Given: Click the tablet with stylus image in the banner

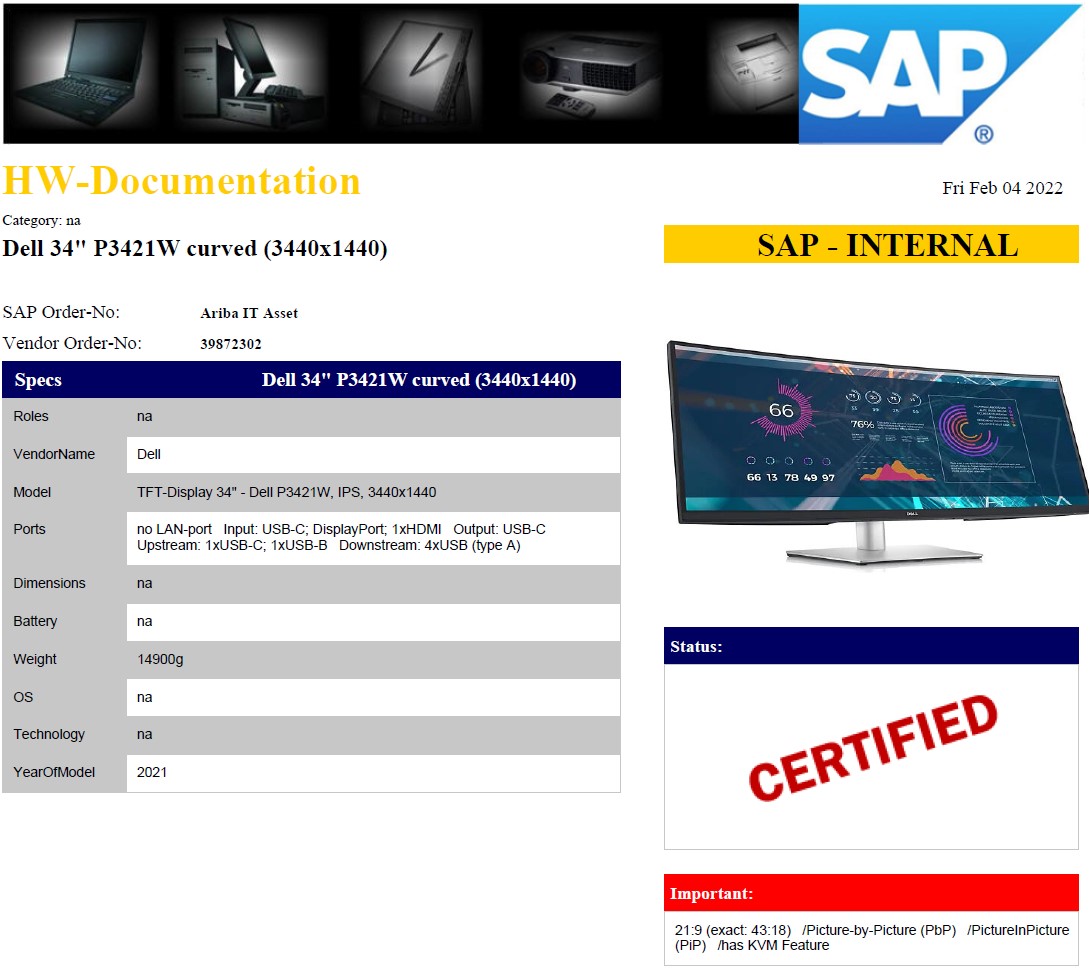Looking at the screenshot, I should coord(421,73).
